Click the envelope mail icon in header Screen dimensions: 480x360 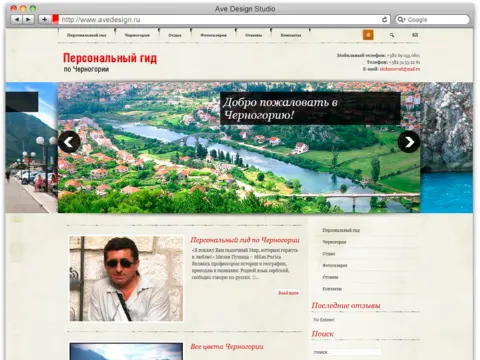click(x=415, y=35)
